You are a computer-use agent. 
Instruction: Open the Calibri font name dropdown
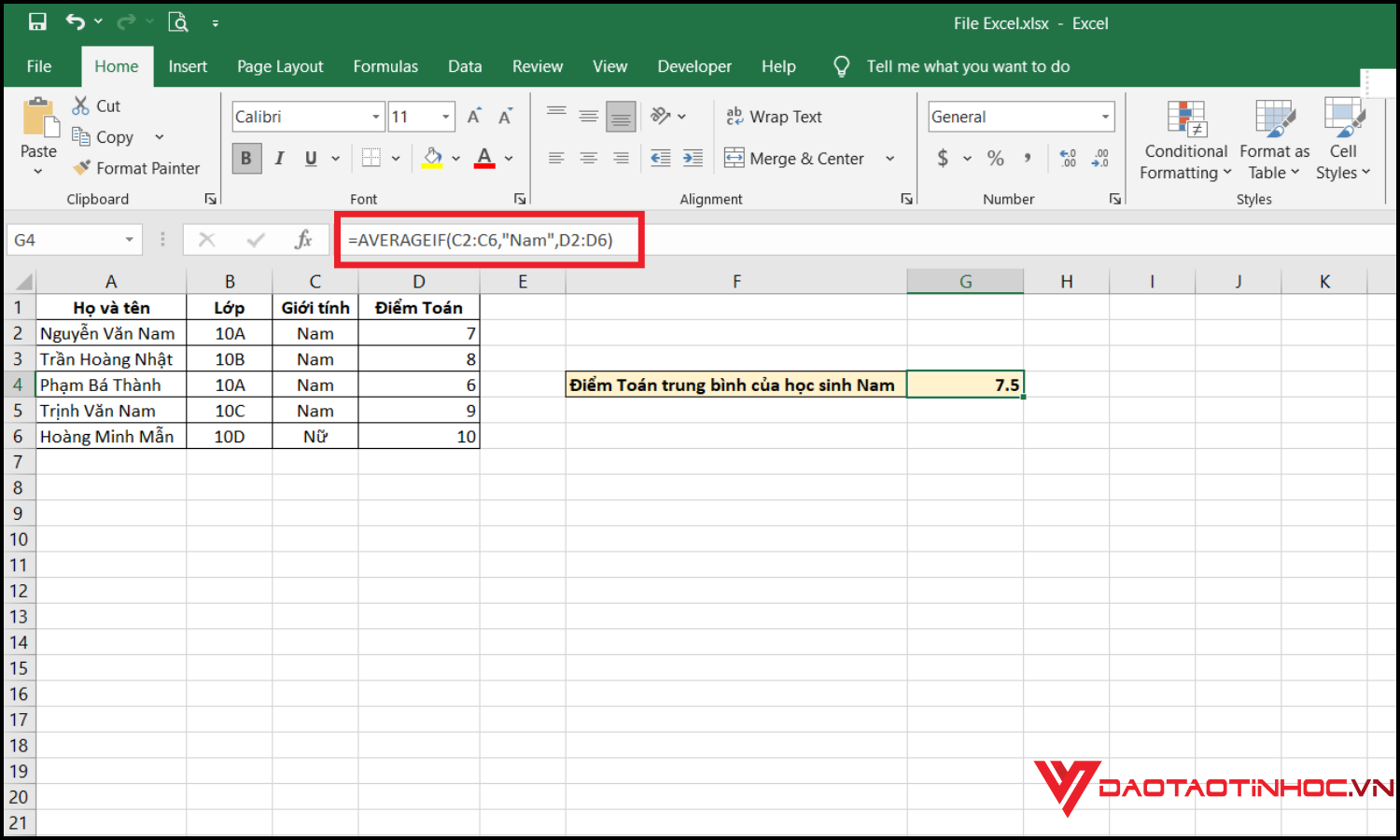[376, 117]
